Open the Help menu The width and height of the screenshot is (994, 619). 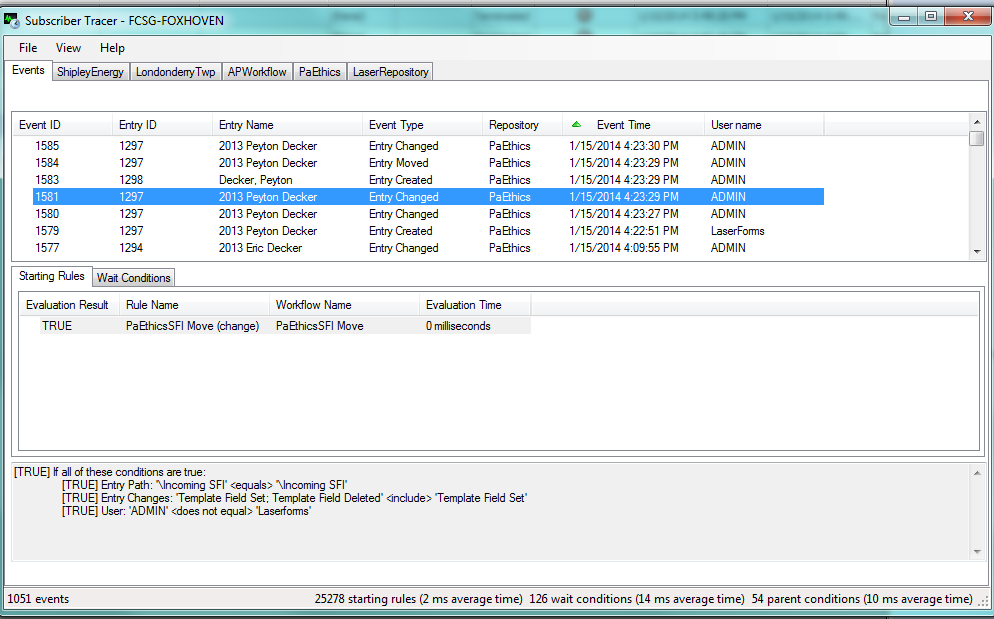pos(112,48)
